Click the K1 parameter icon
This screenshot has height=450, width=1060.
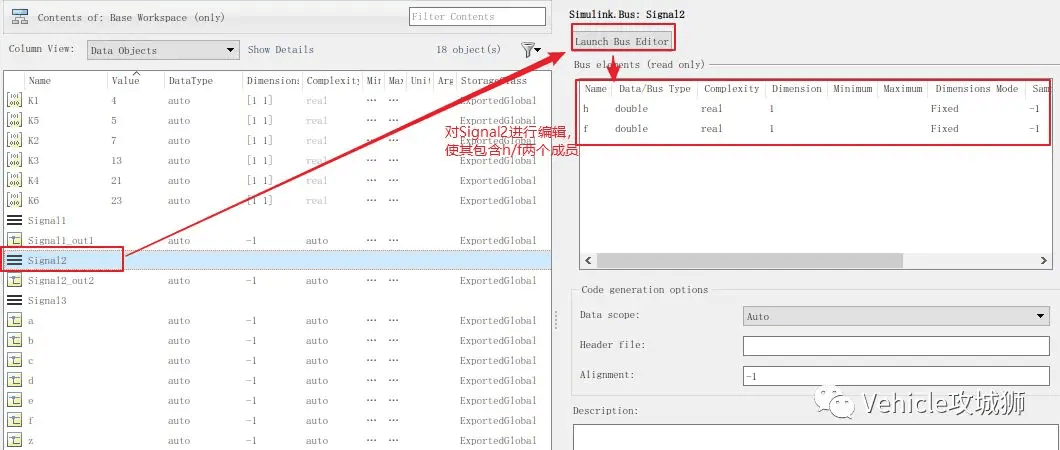[x=14, y=101]
